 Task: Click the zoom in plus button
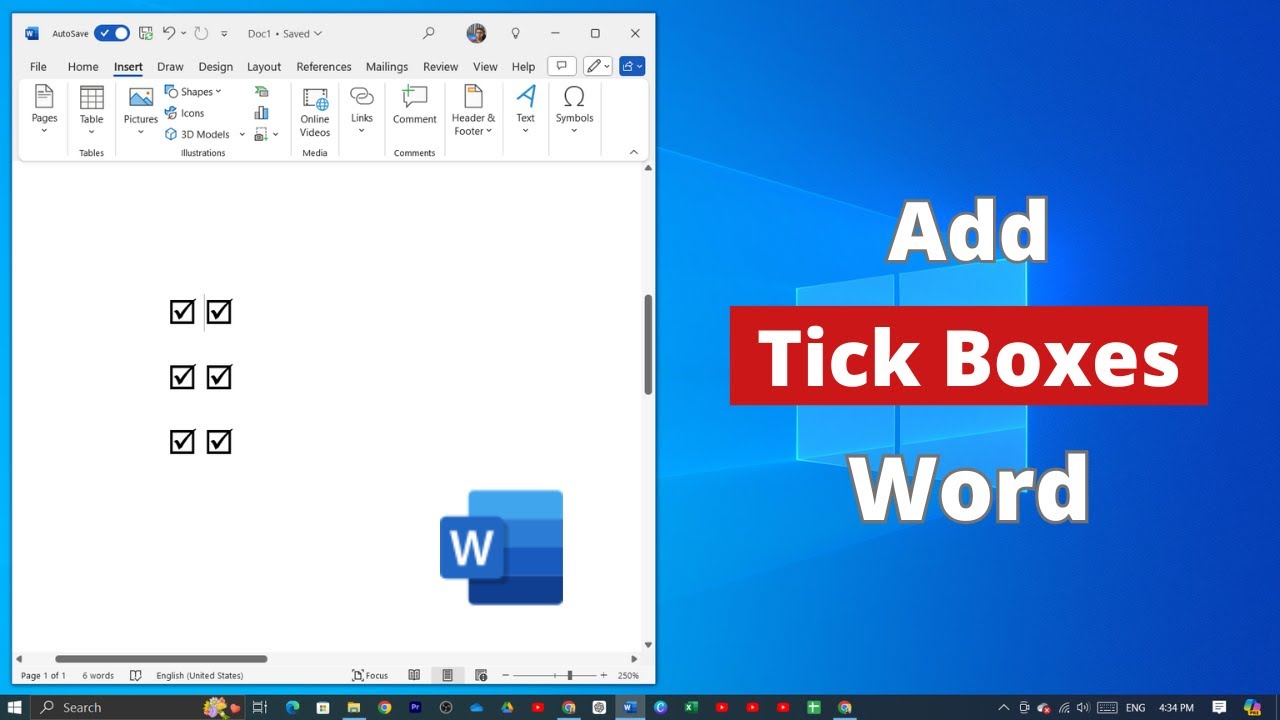(x=604, y=675)
